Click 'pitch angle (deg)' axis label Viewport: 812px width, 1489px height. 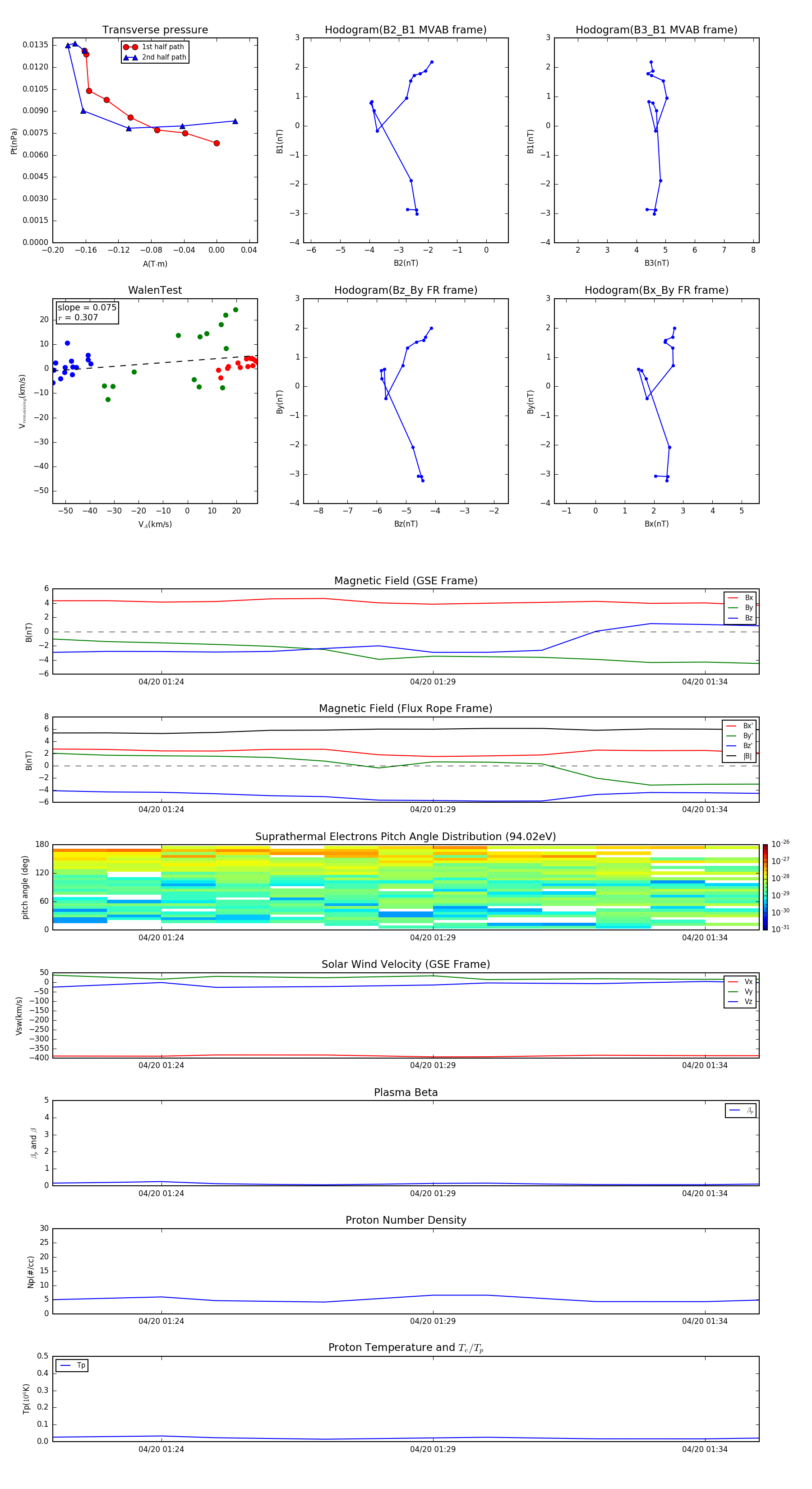[x=25, y=887]
